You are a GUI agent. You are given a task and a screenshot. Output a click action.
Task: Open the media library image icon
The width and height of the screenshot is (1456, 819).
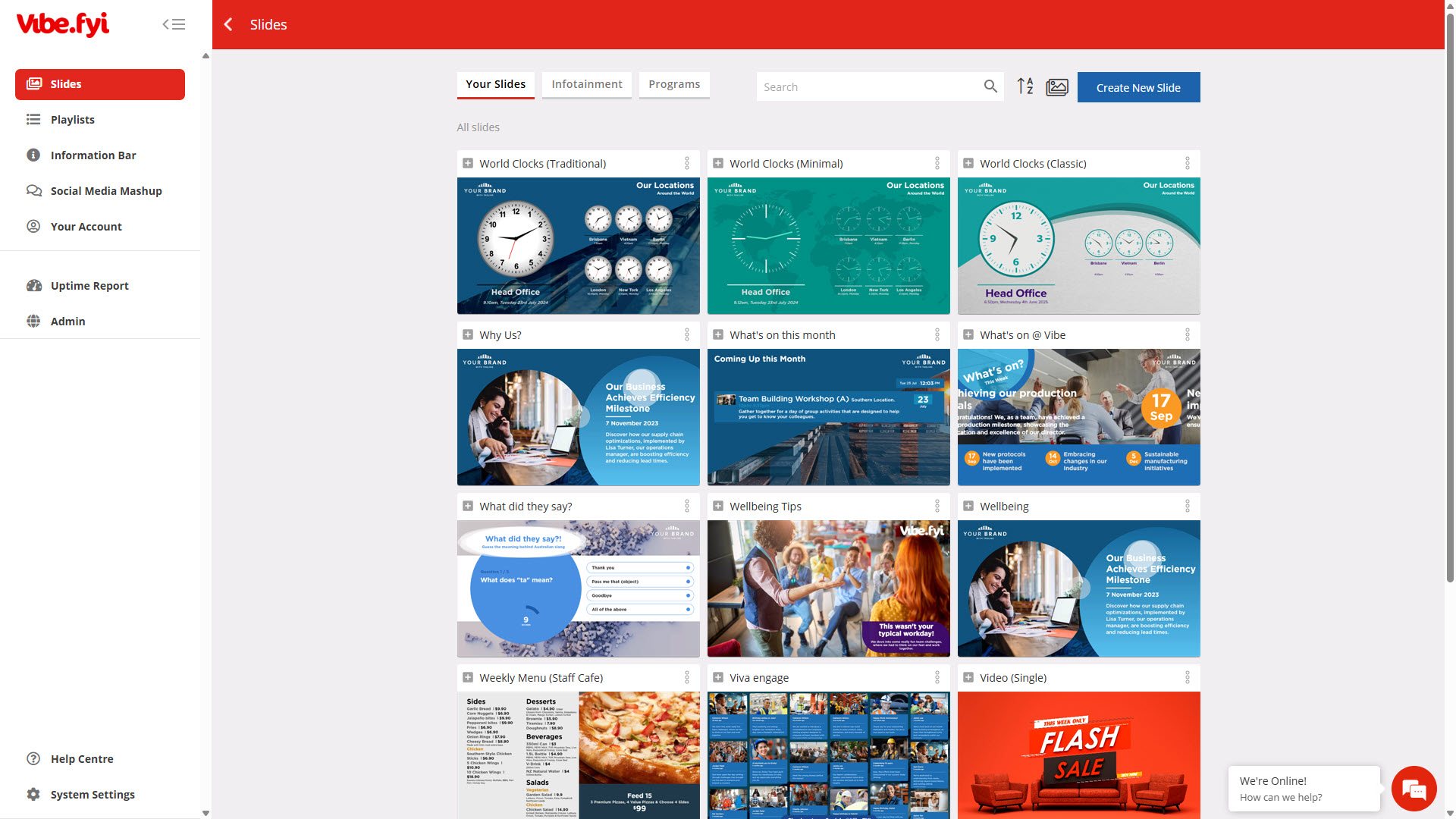point(1057,87)
